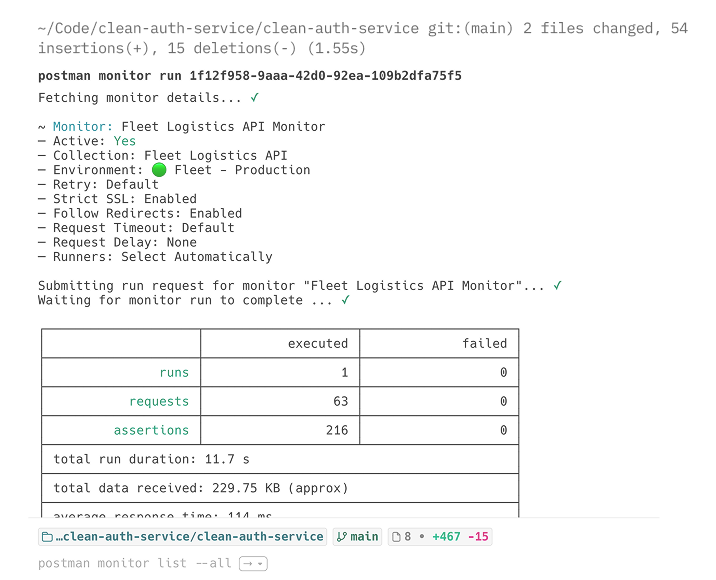Select the postman monitor run command line
This screenshot has width=716, height=580.
tap(250, 76)
